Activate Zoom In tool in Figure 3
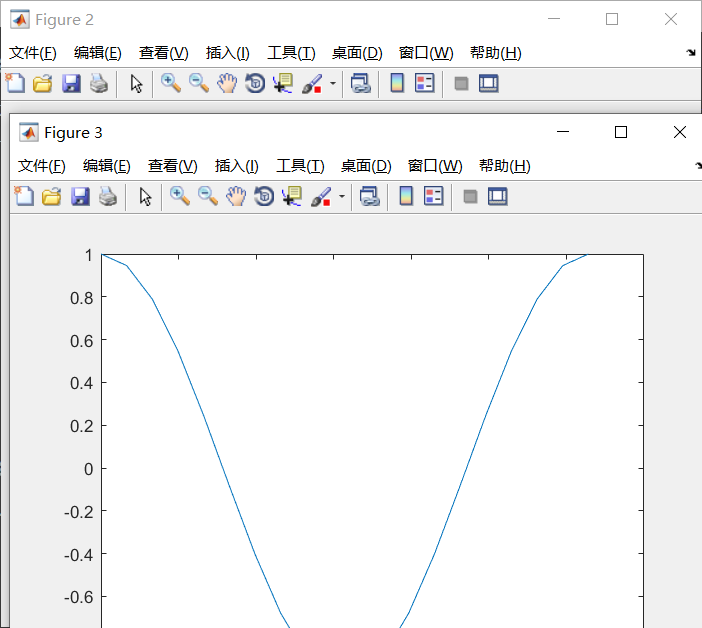 coord(180,196)
